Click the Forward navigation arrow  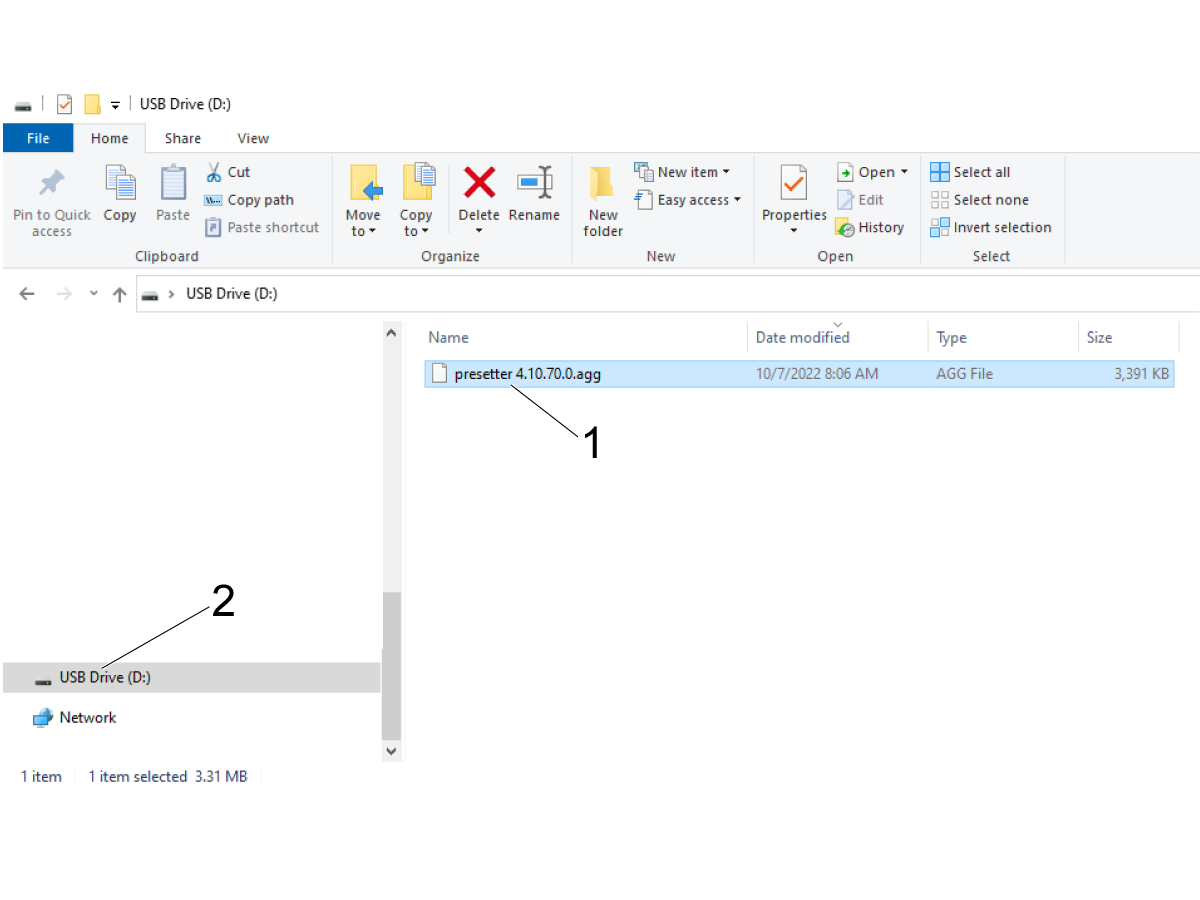pos(63,294)
